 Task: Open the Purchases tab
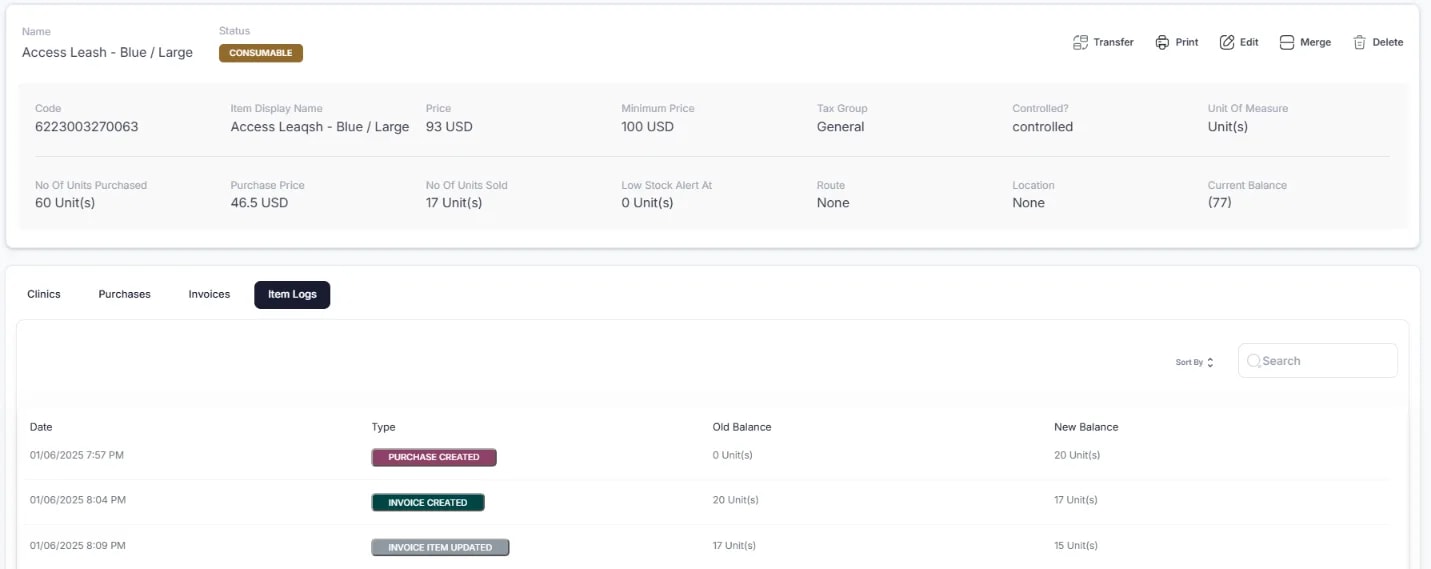[x=124, y=294]
